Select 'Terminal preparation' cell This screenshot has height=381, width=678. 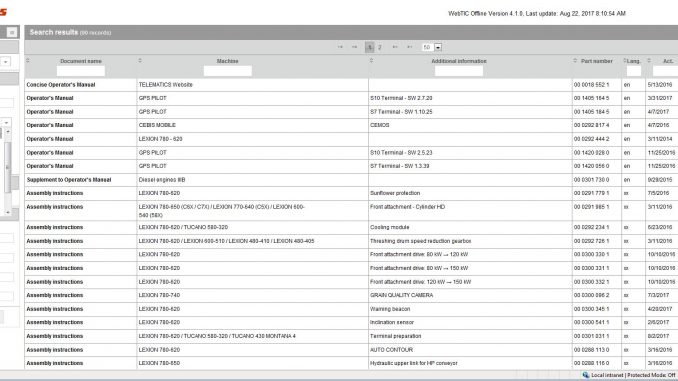[395, 336]
